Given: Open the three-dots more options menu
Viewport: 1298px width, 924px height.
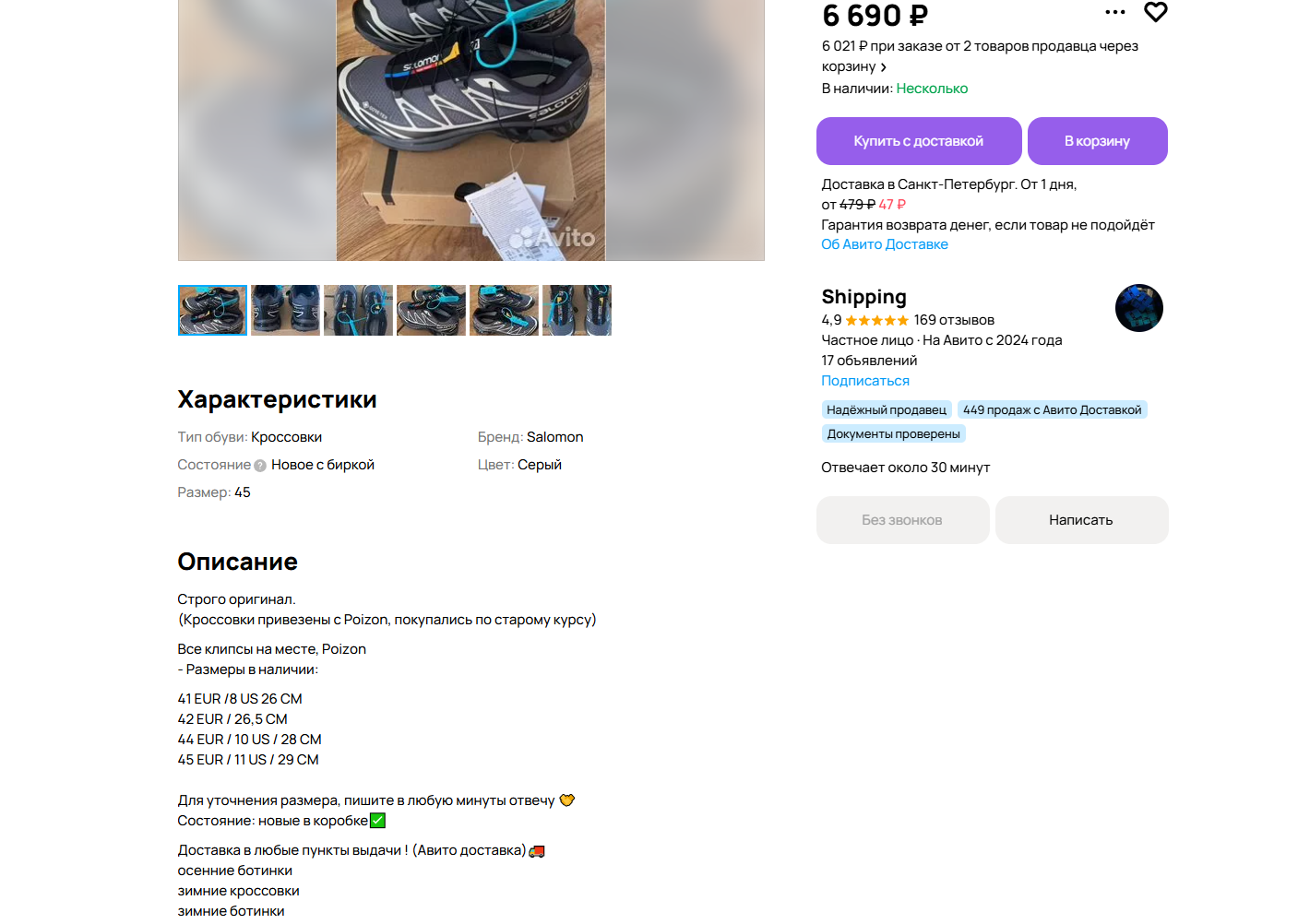Looking at the screenshot, I should tap(1115, 12).
